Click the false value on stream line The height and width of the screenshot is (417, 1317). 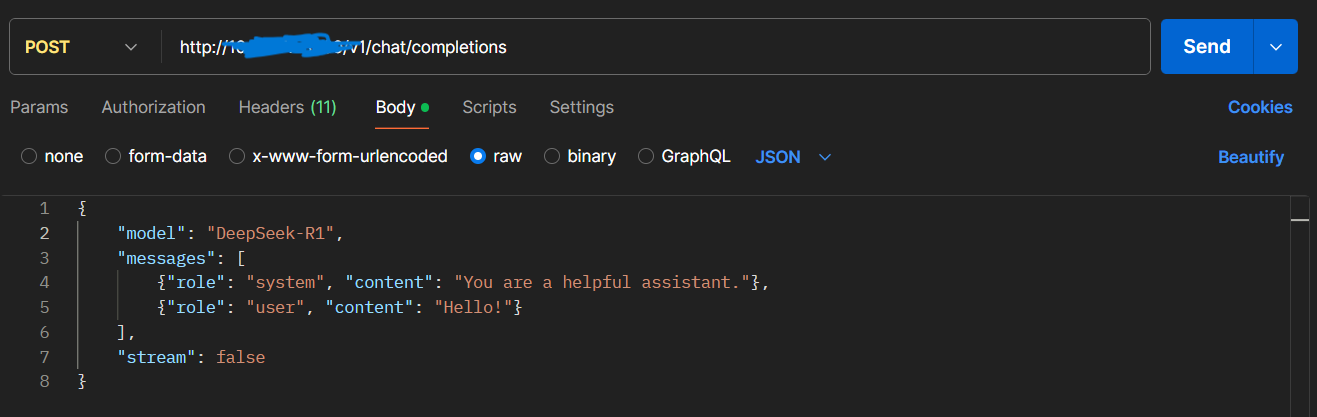(x=240, y=356)
